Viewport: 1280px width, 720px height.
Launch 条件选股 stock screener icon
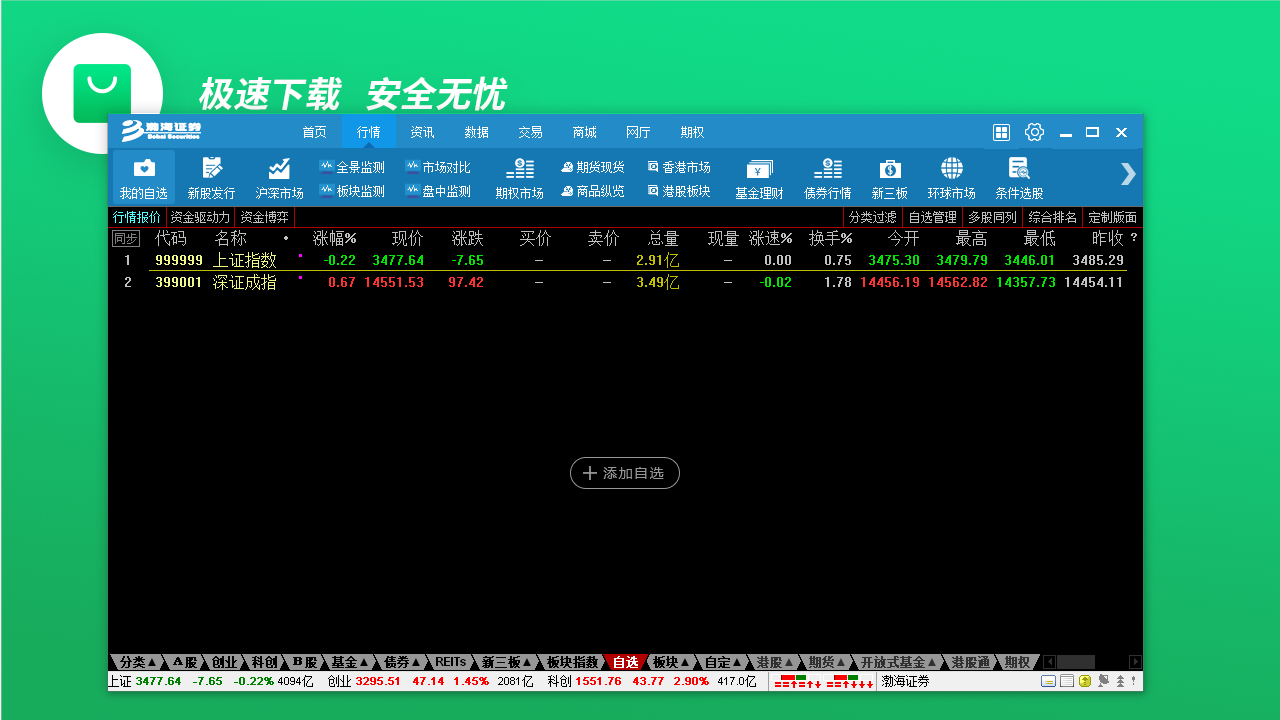pos(1019,176)
